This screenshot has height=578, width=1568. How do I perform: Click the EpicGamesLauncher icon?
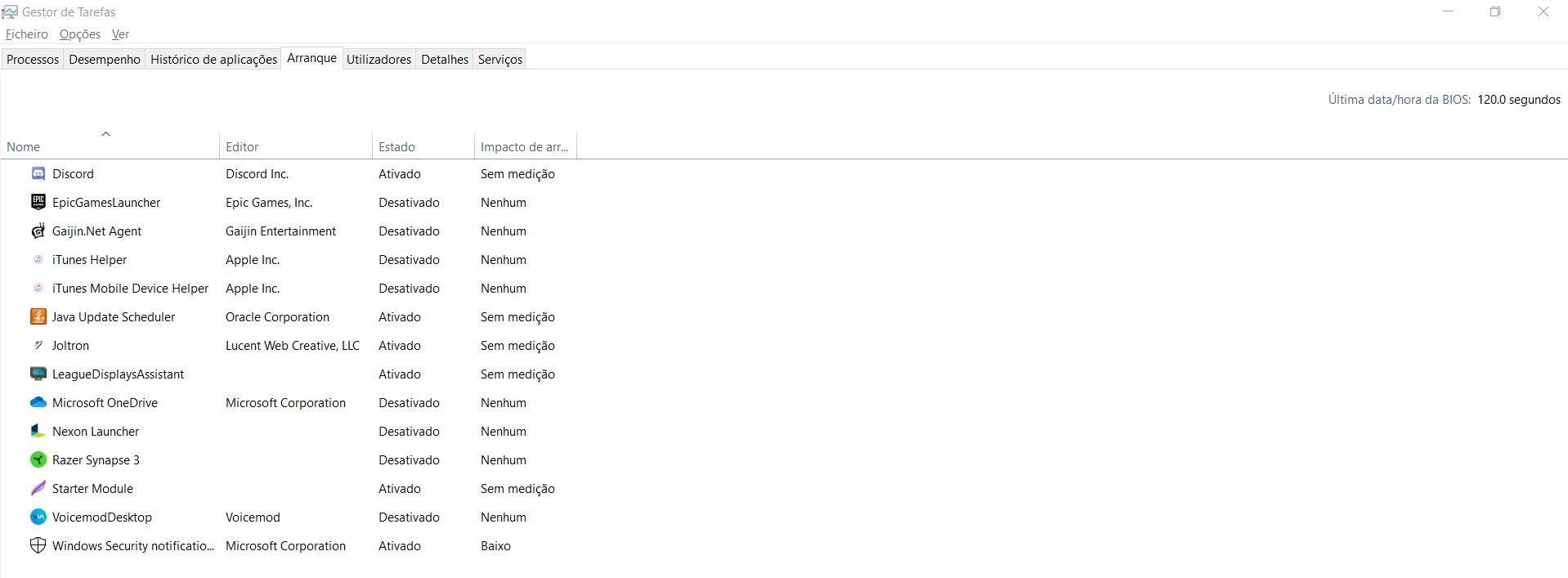(x=38, y=202)
